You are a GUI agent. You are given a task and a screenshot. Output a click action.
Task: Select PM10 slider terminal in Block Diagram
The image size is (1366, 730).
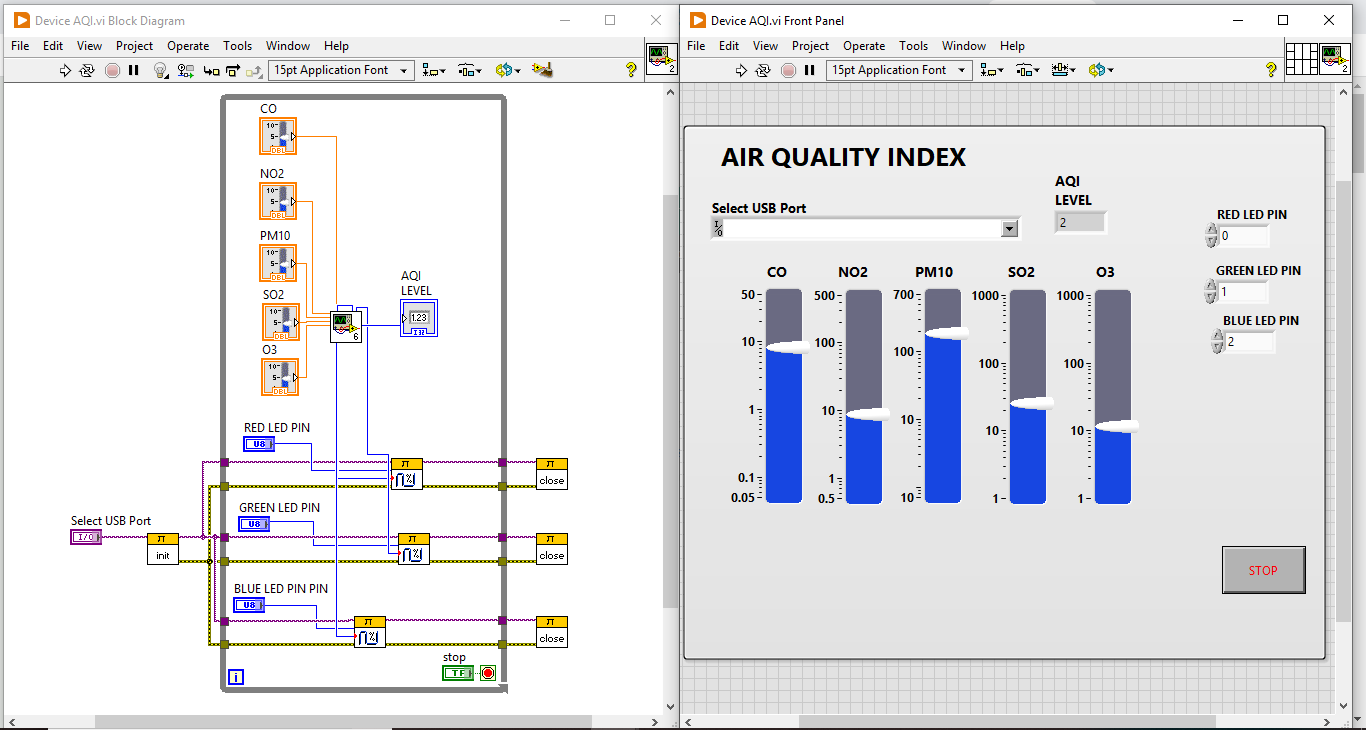tap(278, 263)
